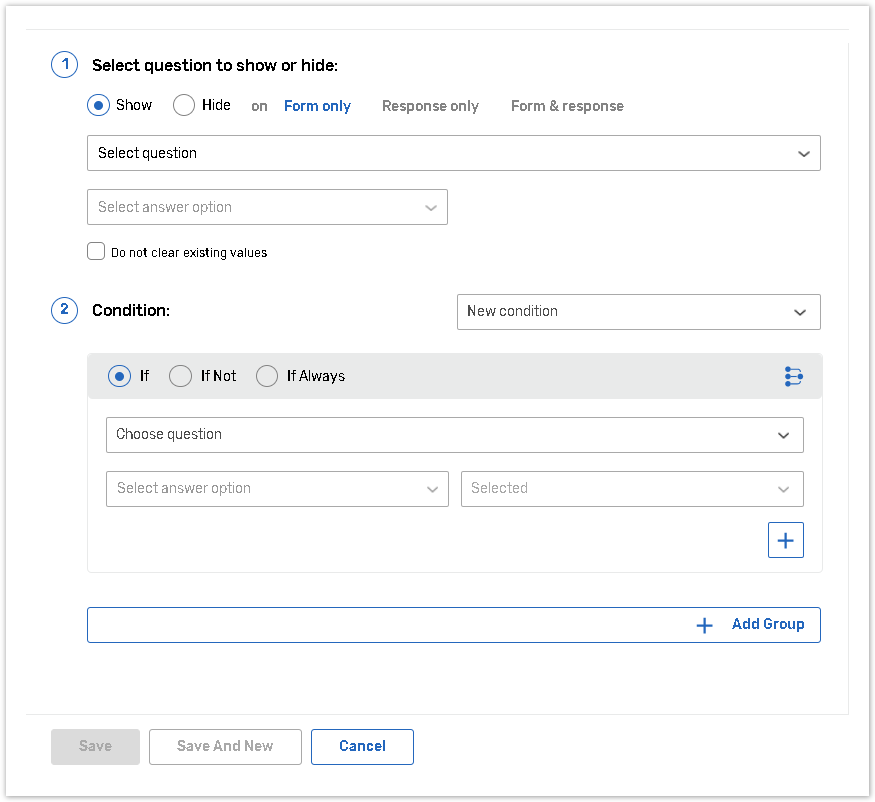The width and height of the screenshot is (875, 802).
Task: Click the step 1 circled number icon
Action: (x=64, y=65)
